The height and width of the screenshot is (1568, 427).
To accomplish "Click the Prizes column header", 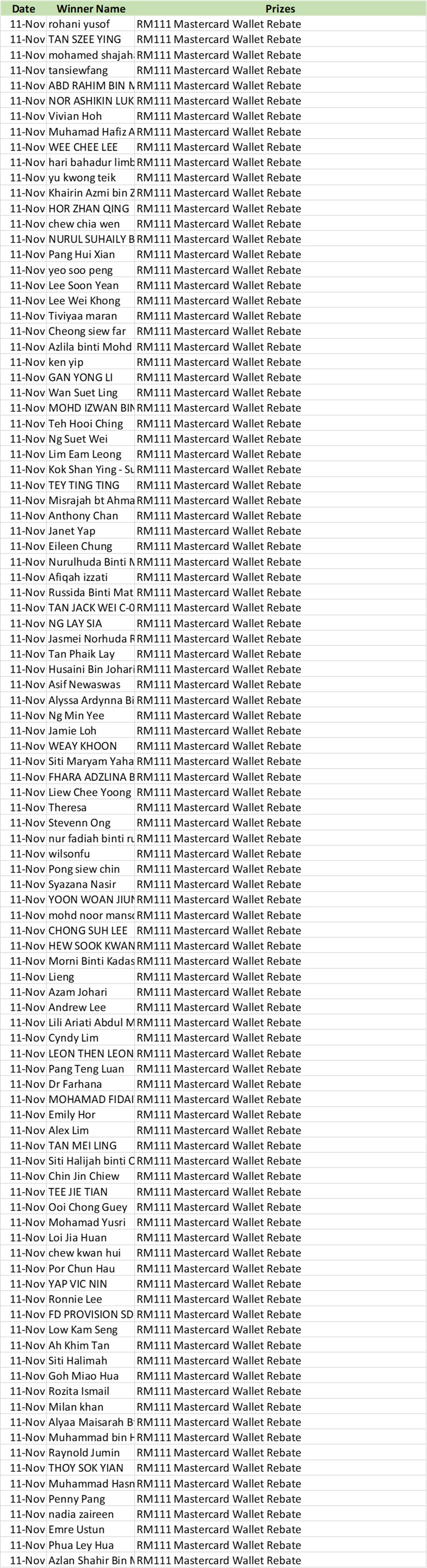I will click(280, 9).
